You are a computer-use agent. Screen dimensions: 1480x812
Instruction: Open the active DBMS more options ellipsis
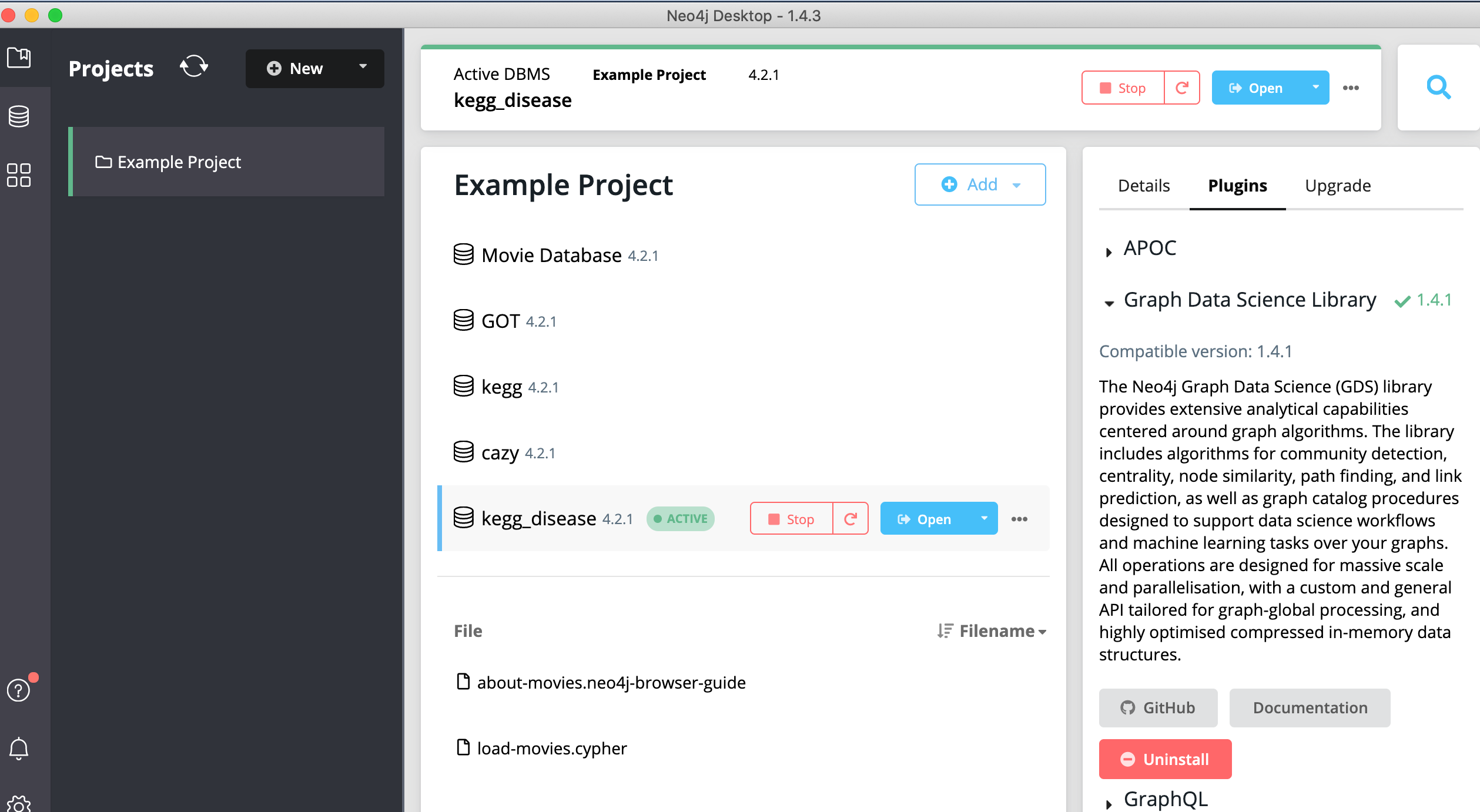pos(1351,88)
